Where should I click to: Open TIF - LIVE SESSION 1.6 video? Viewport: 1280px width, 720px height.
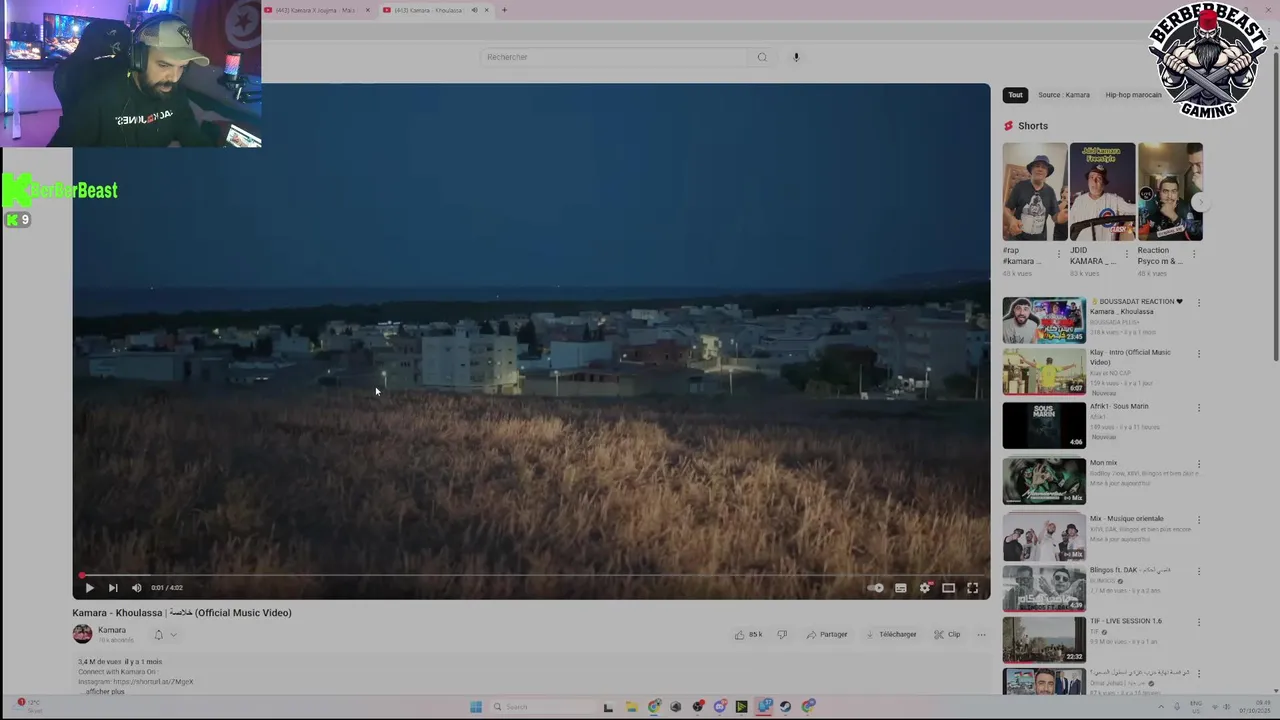tap(1044, 640)
